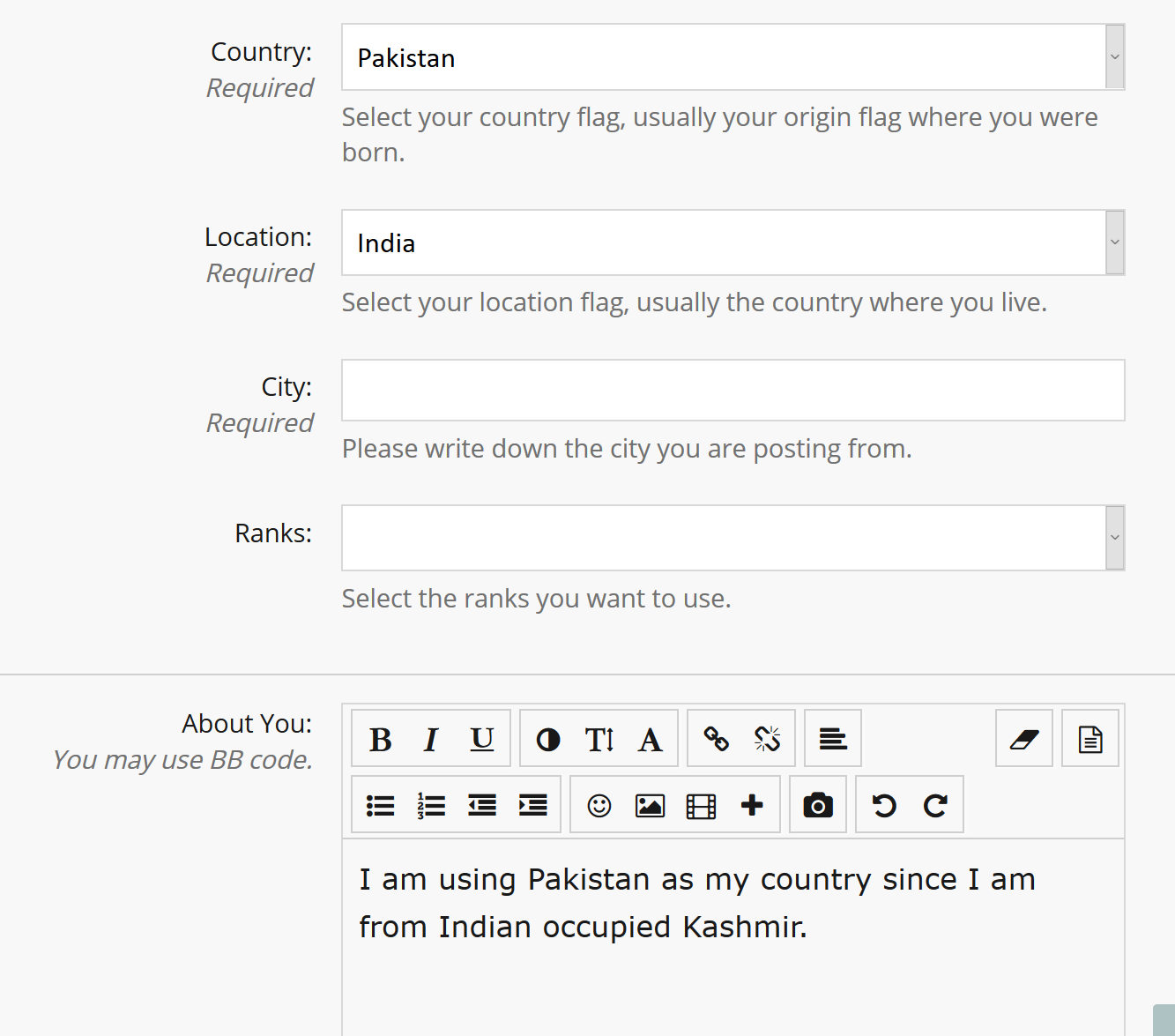Open the Location dropdown showing India
The image size is (1175, 1036).
click(733, 242)
